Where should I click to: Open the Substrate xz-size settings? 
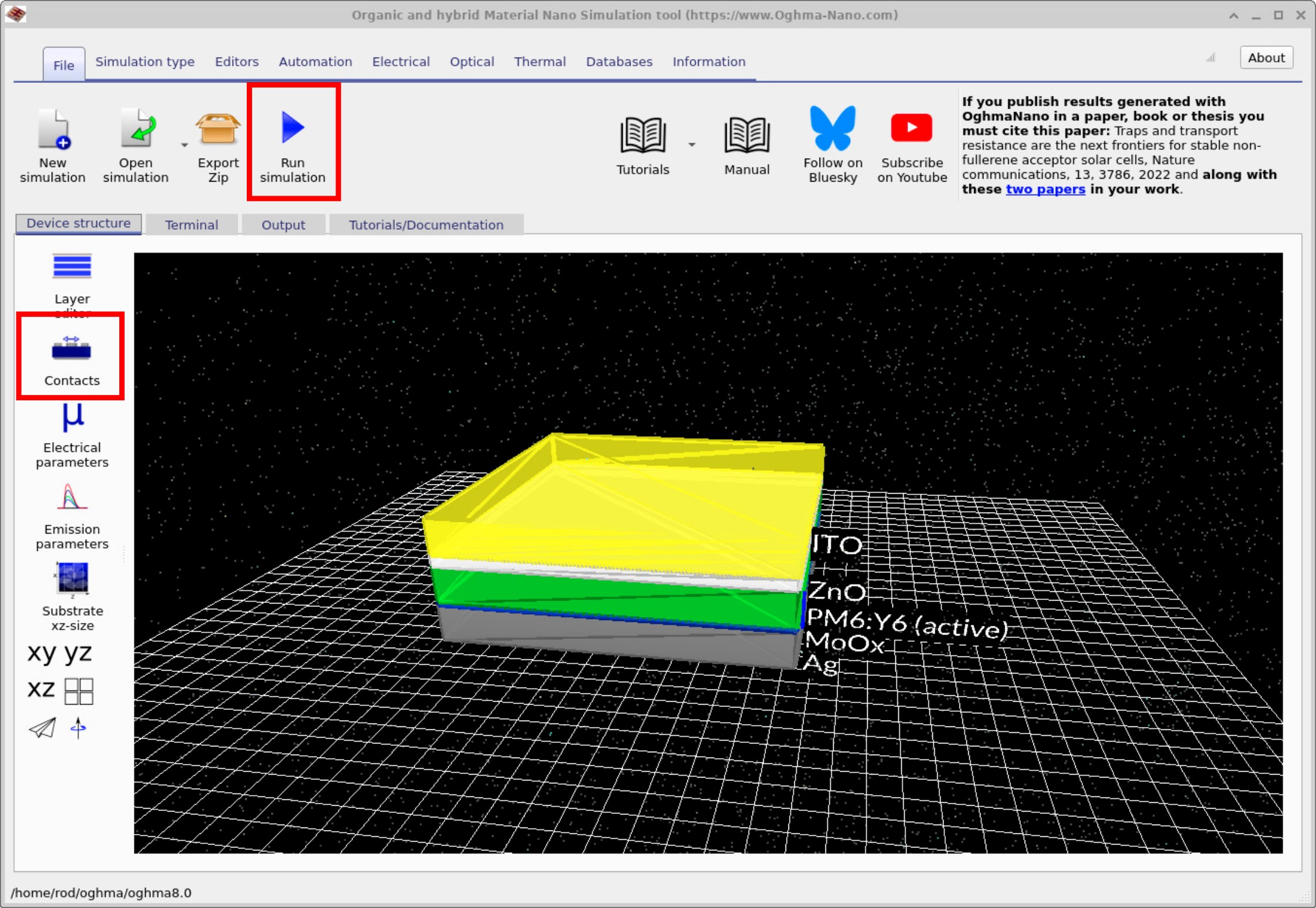[72, 594]
